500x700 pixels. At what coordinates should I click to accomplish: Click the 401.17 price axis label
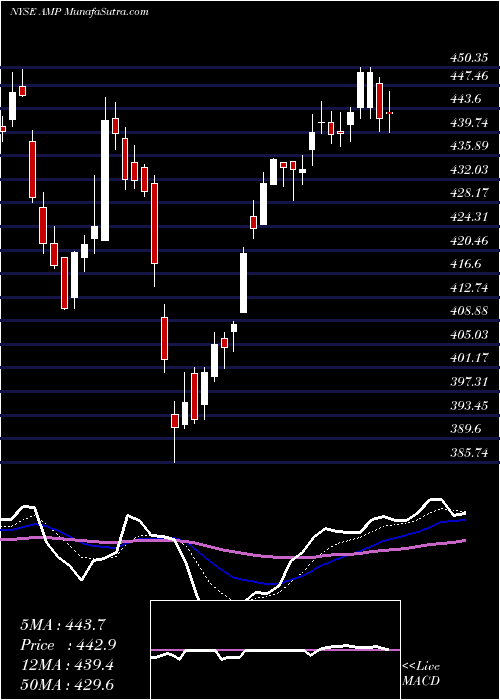coord(468,358)
